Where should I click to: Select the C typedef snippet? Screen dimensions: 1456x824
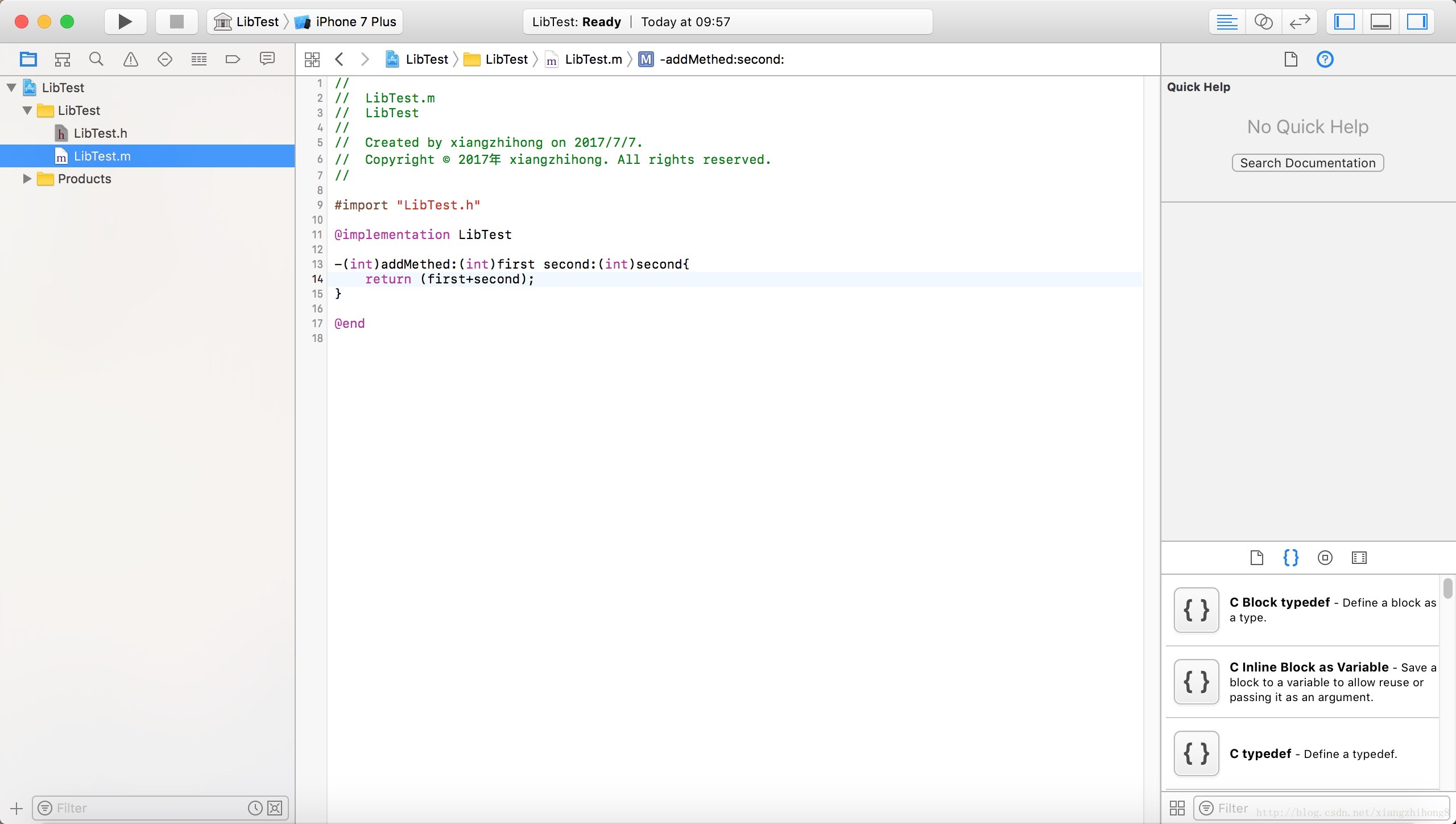tap(1302, 753)
